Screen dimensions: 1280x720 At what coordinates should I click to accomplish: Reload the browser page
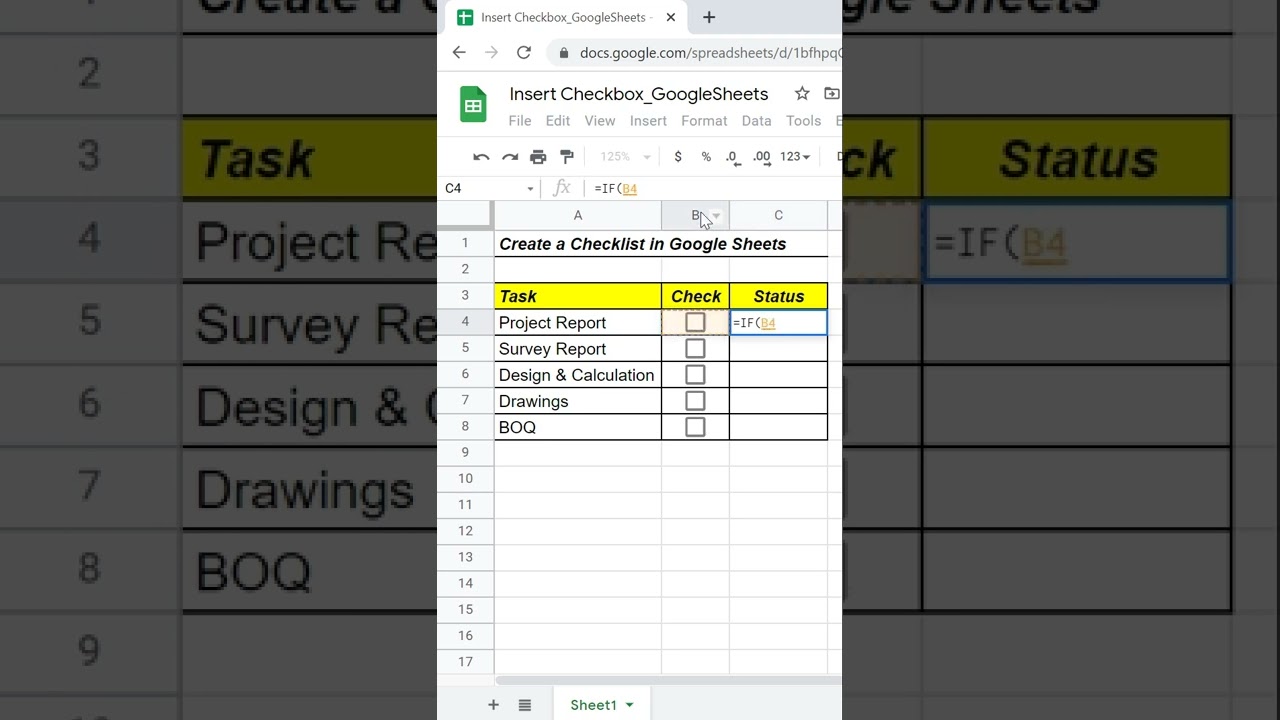pyautogui.click(x=523, y=52)
